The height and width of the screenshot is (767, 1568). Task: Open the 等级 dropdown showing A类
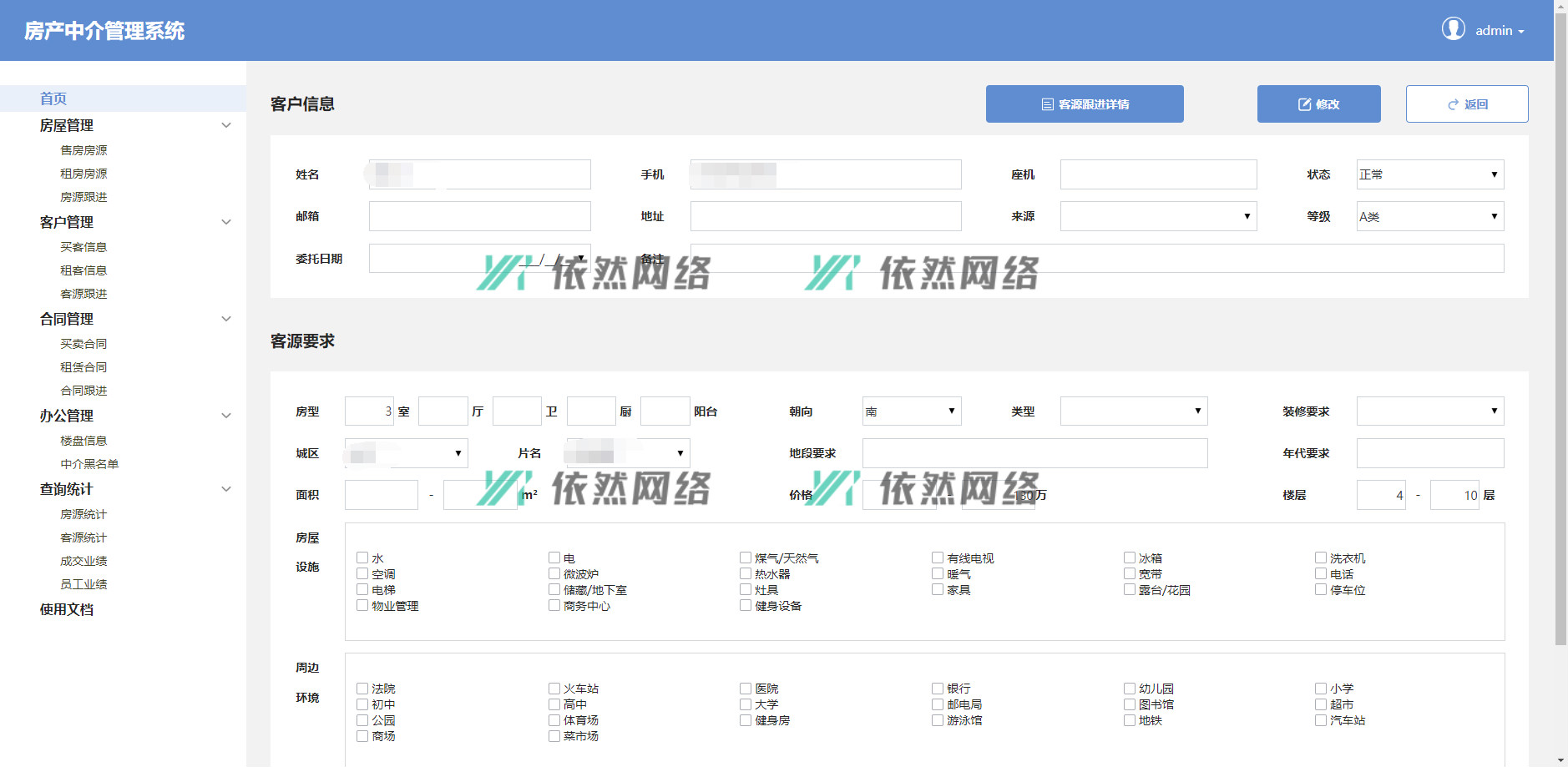(1429, 216)
